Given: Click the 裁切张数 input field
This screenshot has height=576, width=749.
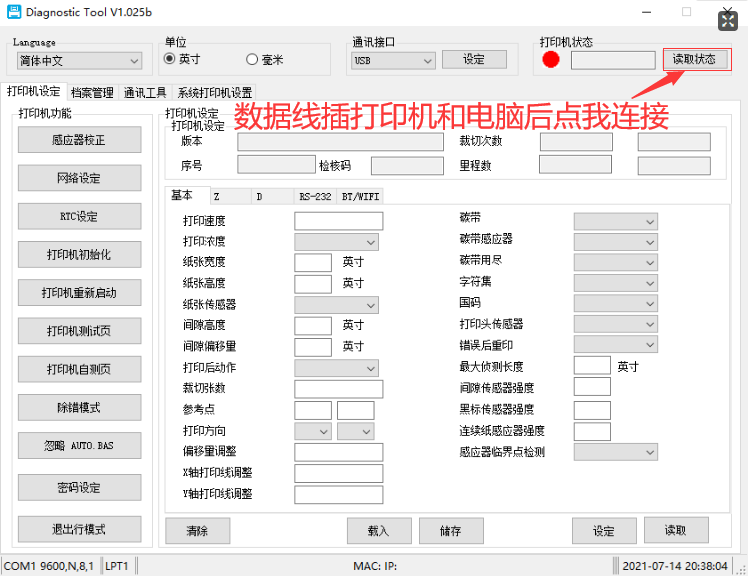Looking at the screenshot, I should click(339, 389).
